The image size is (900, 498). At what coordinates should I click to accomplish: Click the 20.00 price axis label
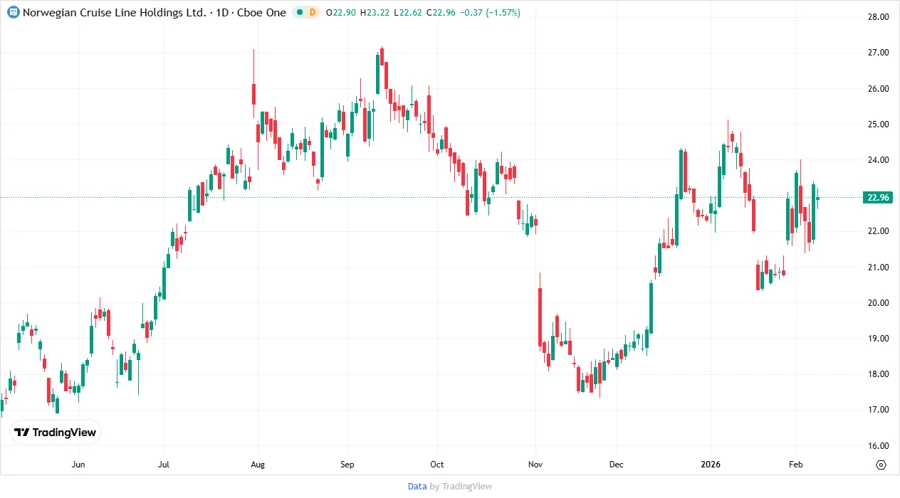point(878,303)
